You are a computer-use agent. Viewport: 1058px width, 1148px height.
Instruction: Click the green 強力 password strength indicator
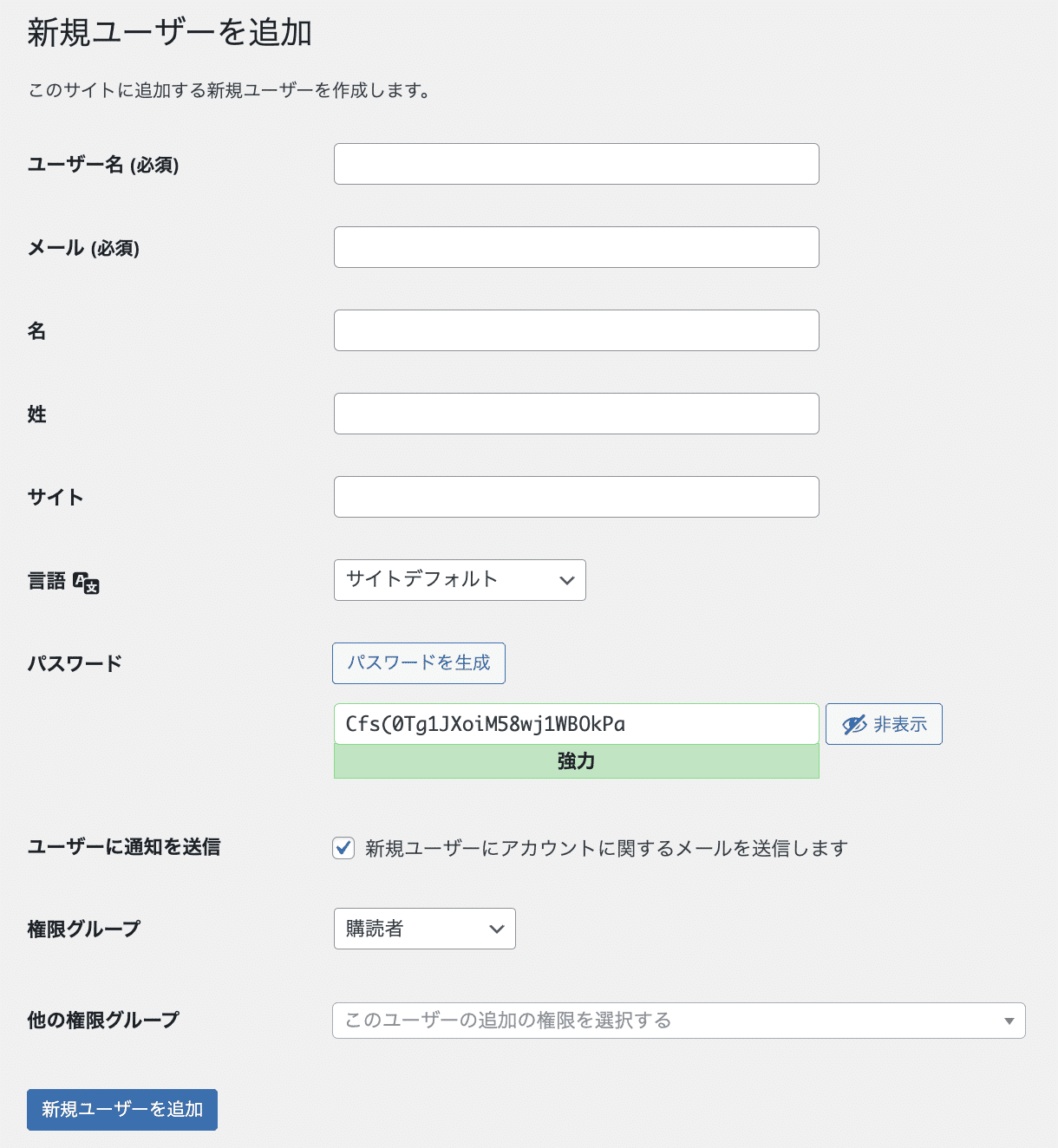pyautogui.click(x=576, y=762)
